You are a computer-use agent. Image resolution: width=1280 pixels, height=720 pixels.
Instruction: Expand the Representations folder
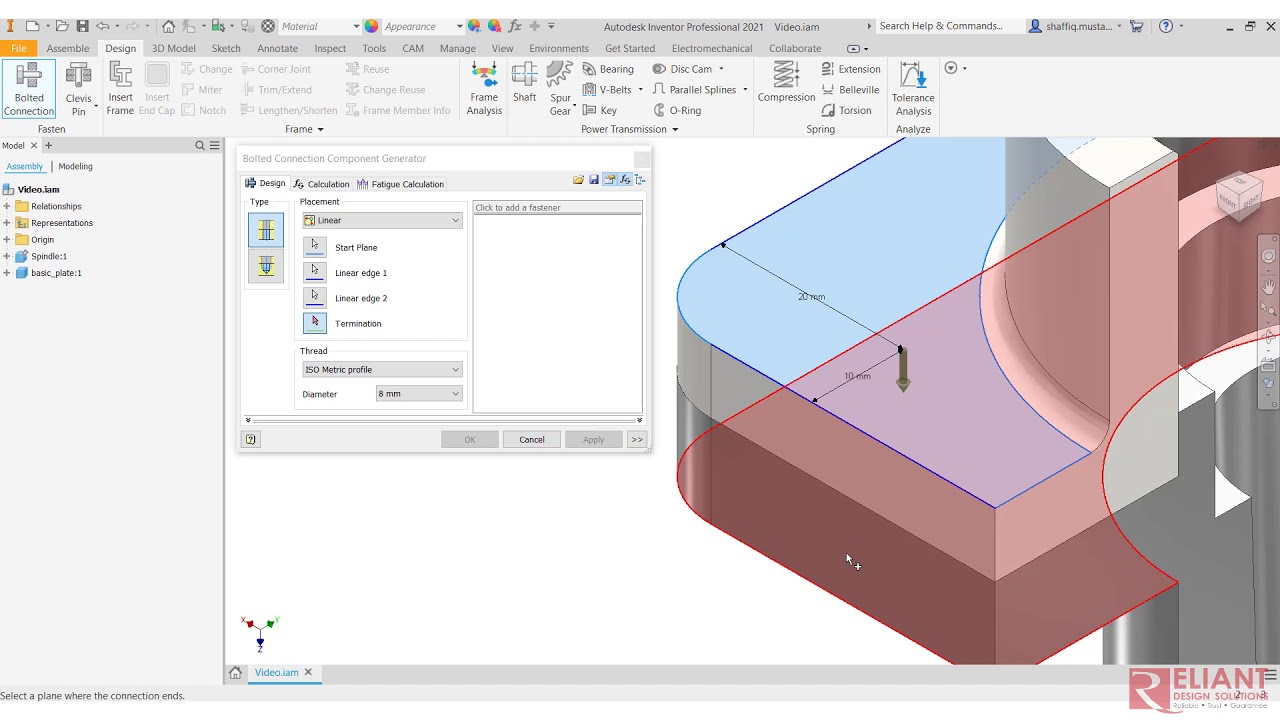[x=7, y=223]
